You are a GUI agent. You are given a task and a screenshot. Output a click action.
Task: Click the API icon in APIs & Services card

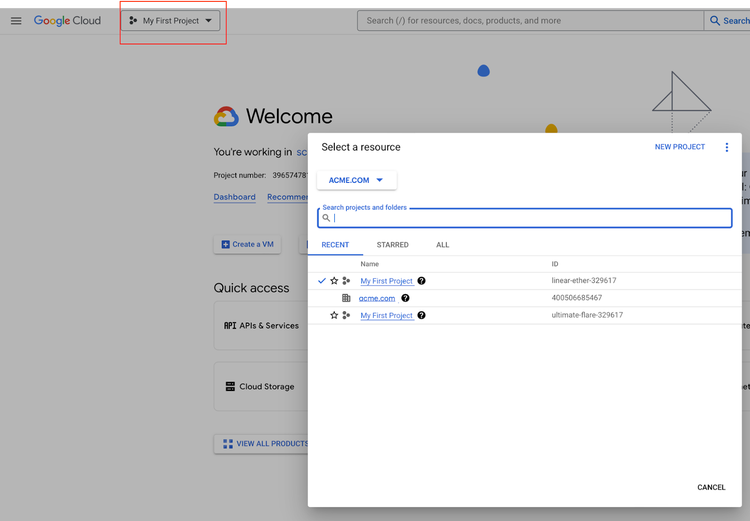pyautogui.click(x=230, y=326)
